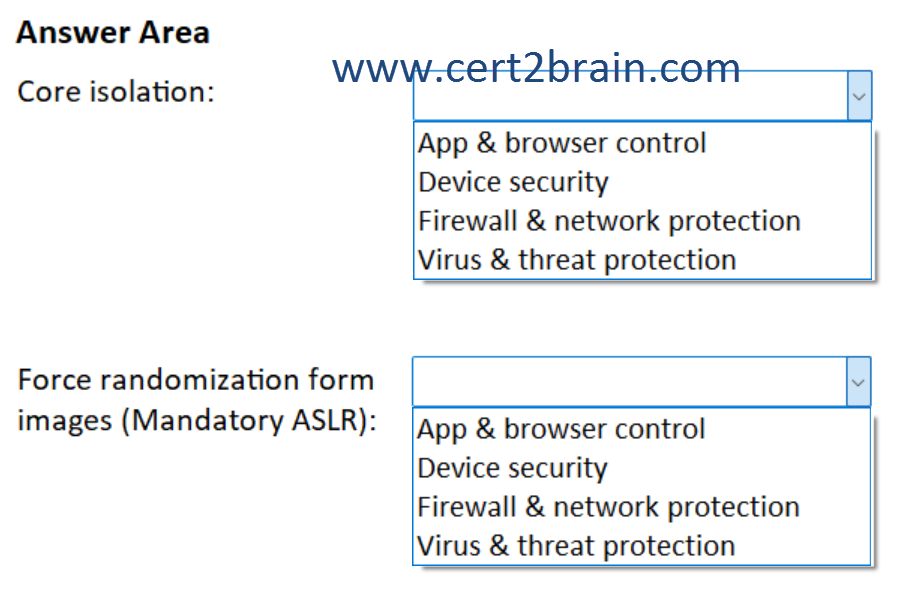The image size is (900, 594).
Task: Click the Answer Area heading
Action: click(113, 33)
